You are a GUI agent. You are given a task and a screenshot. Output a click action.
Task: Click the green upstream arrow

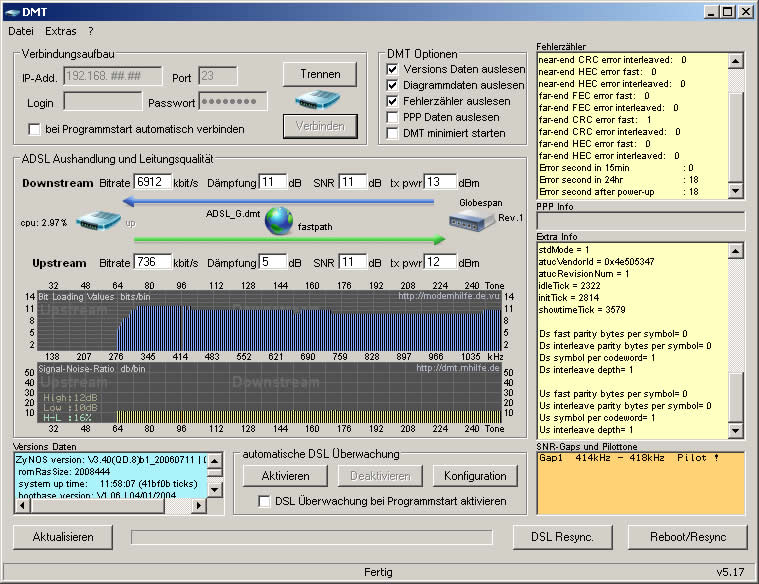click(290, 240)
